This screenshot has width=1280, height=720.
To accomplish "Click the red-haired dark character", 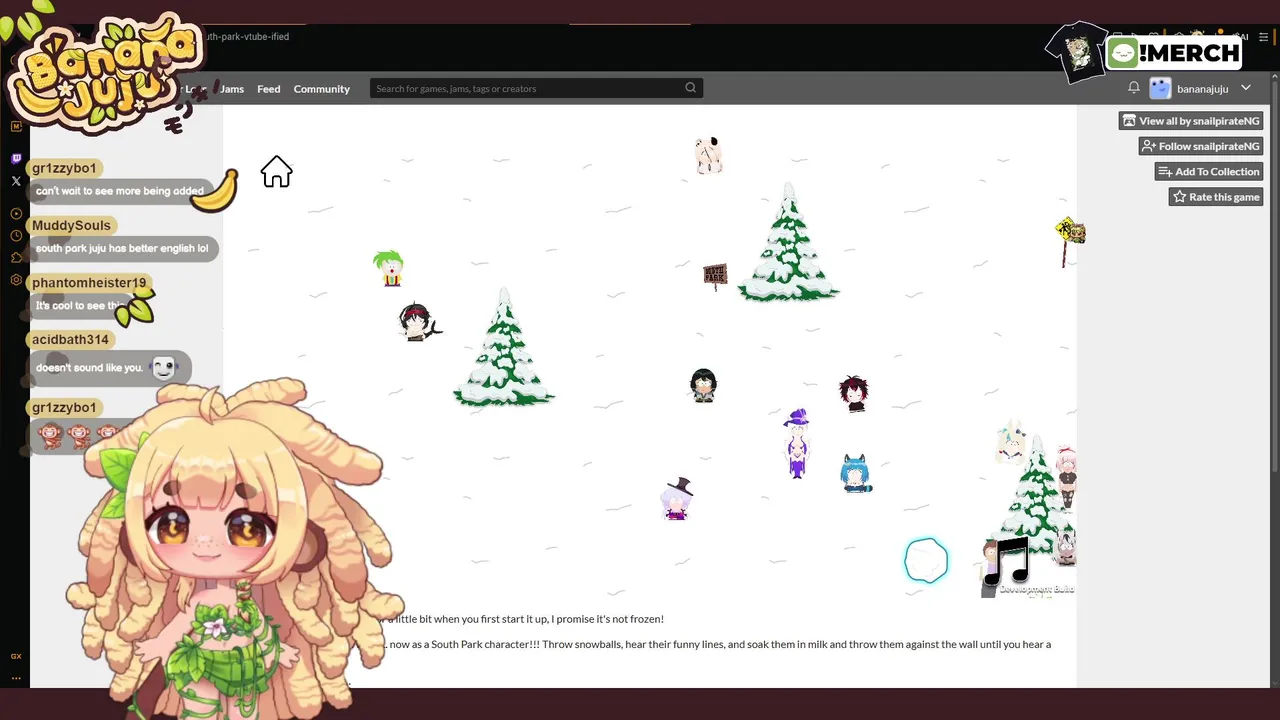I will click(854, 393).
